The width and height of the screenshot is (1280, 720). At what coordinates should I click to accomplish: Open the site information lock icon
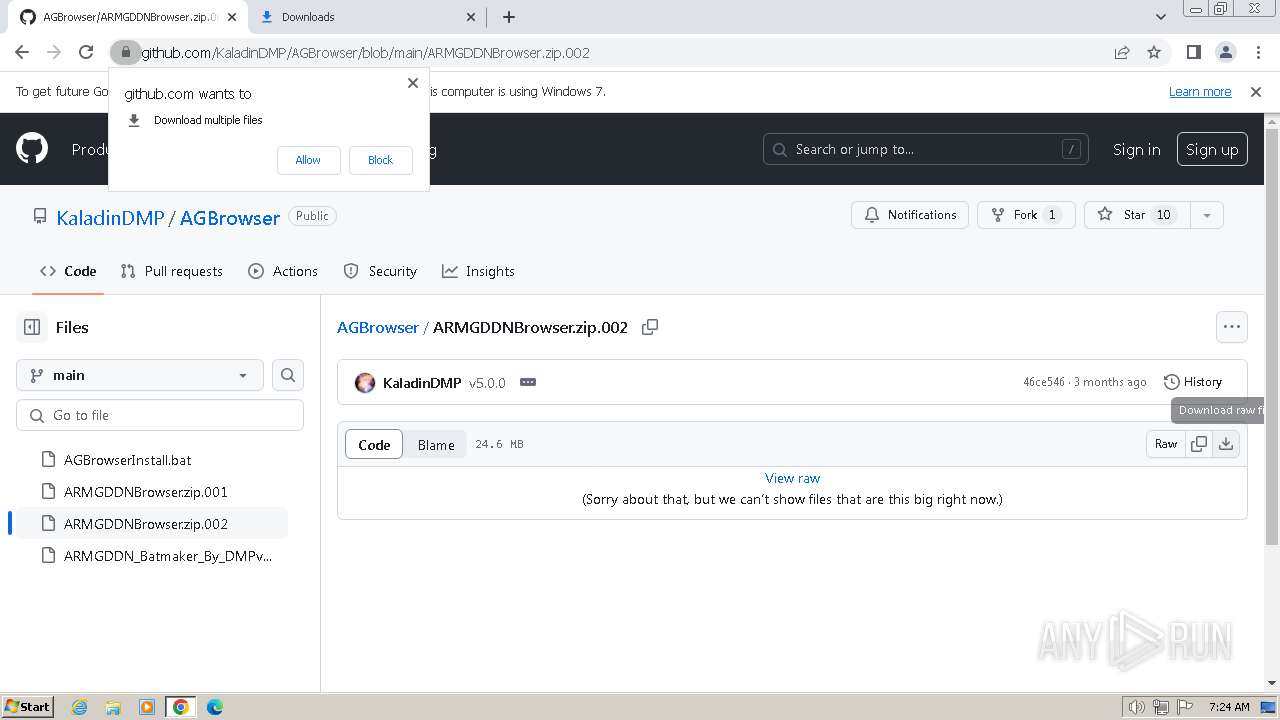coord(125,52)
